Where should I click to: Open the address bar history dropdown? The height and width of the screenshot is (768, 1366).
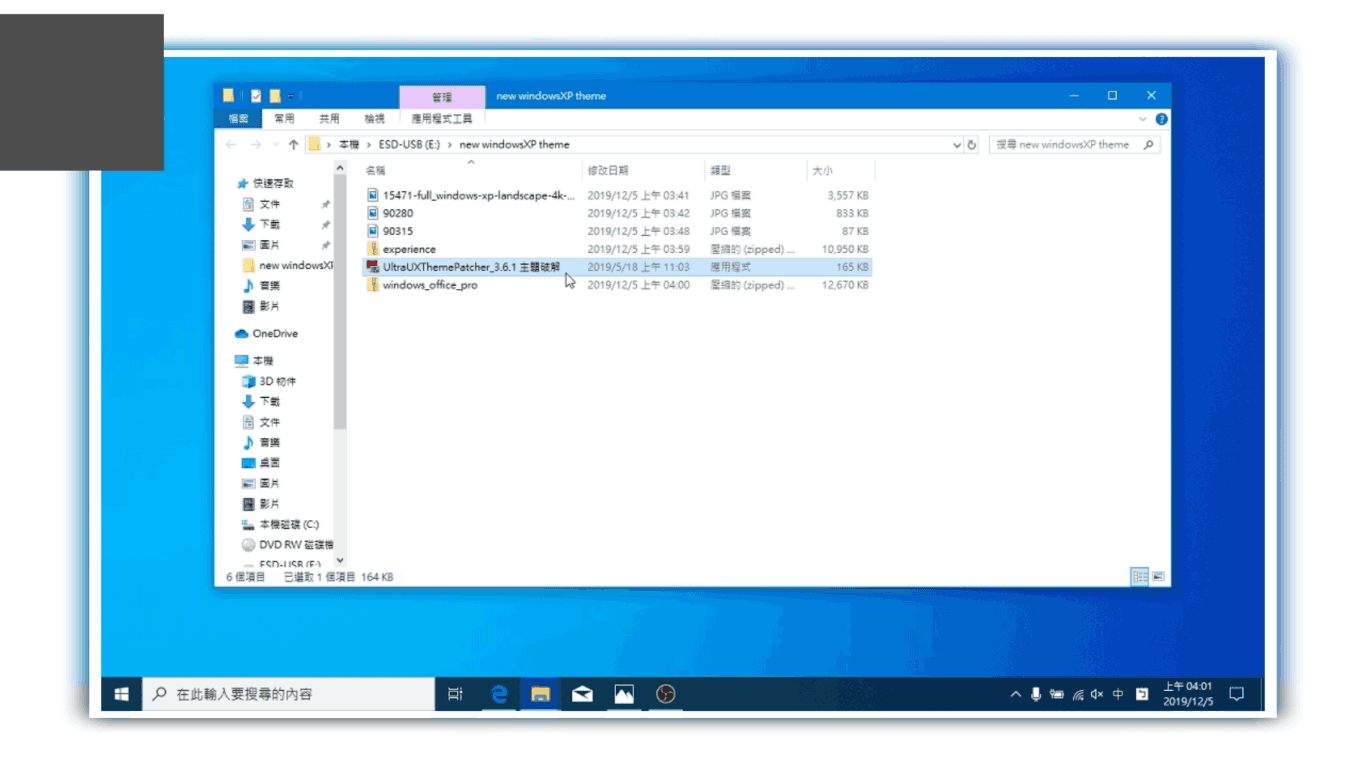coord(957,145)
